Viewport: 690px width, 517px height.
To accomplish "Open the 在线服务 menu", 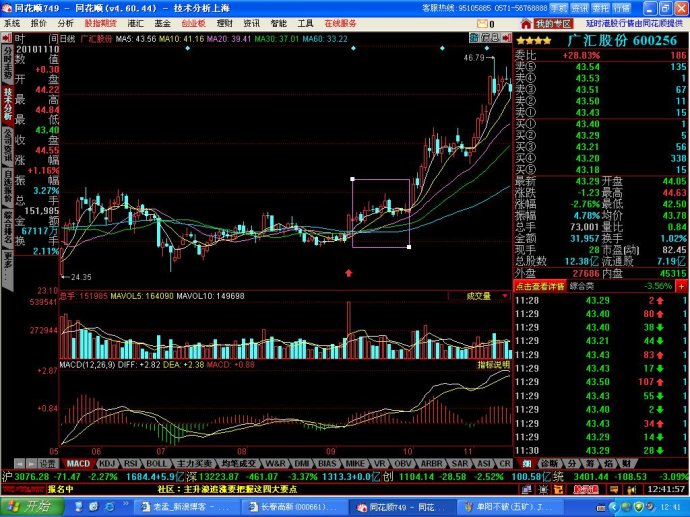I will (340, 23).
